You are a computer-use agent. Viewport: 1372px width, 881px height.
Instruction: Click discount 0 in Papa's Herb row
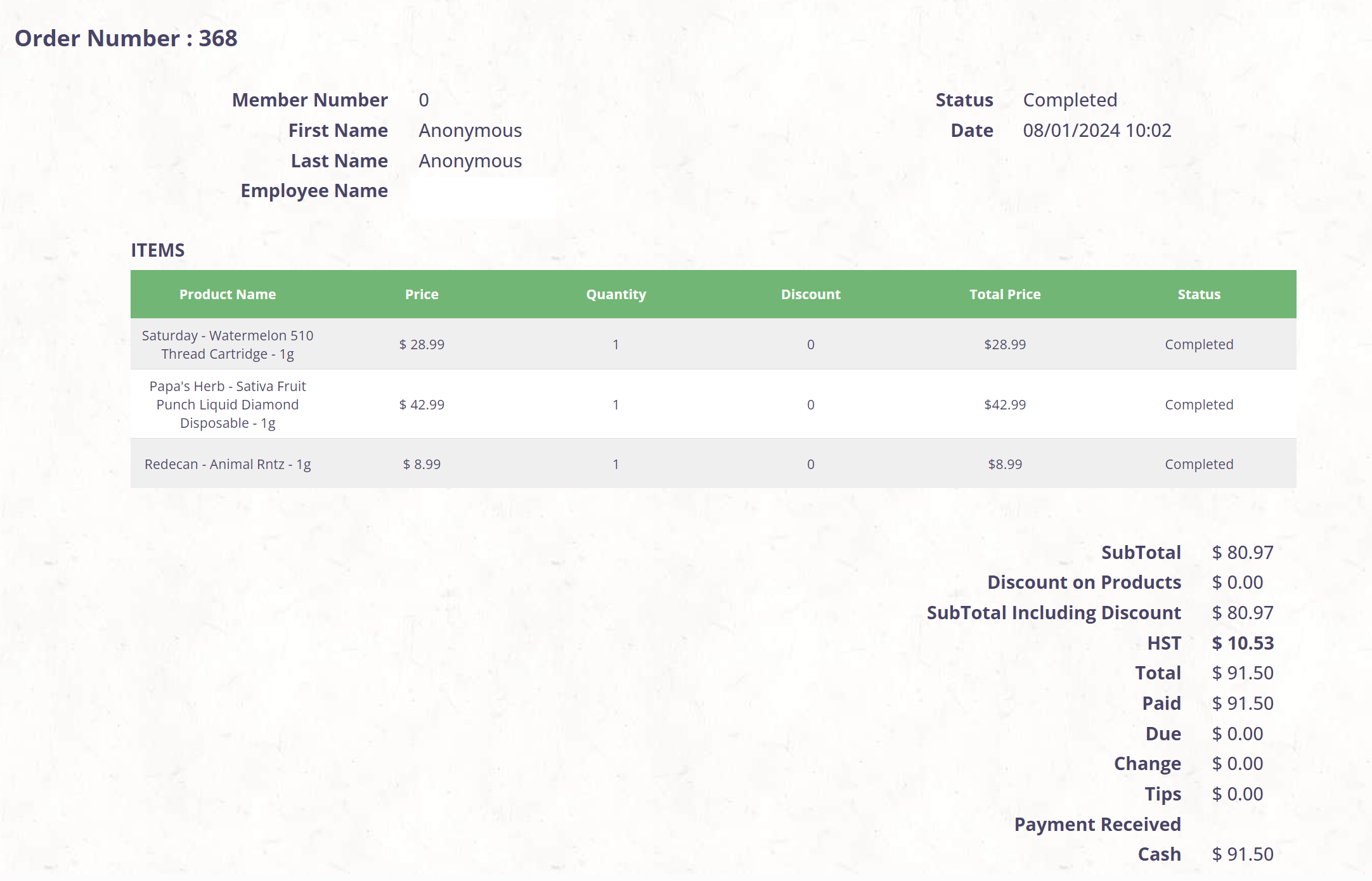(x=810, y=404)
